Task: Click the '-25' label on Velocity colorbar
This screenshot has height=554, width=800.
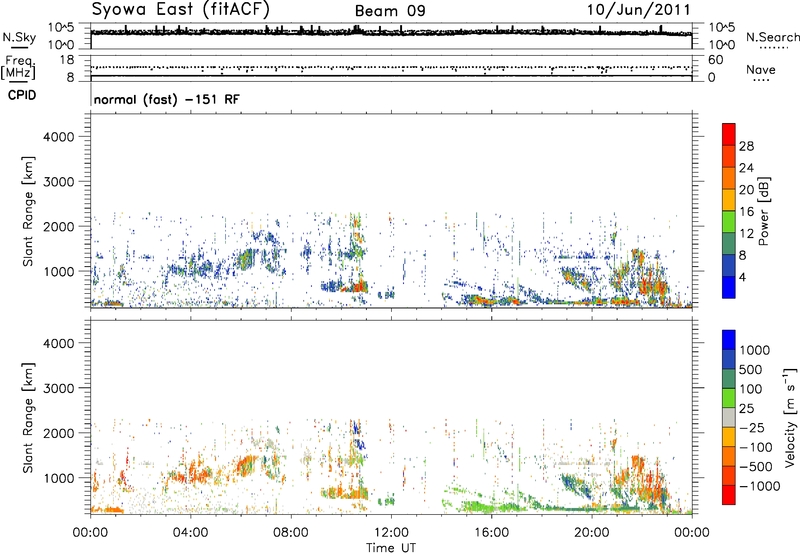Action: (752, 427)
